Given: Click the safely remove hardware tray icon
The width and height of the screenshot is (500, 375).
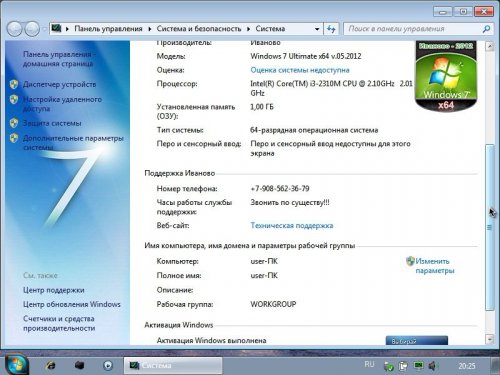Looking at the screenshot, I should point(389,366).
